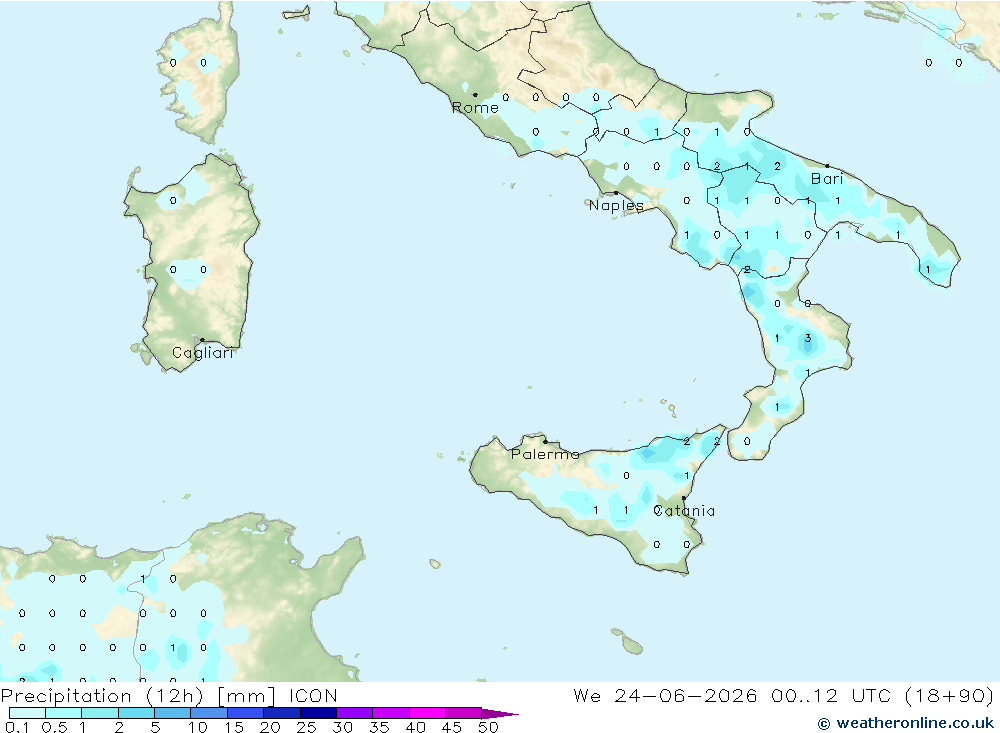Select the 10–15 mm legend swatch
Image resolution: width=1000 pixels, height=733 pixels.
(209, 713)
